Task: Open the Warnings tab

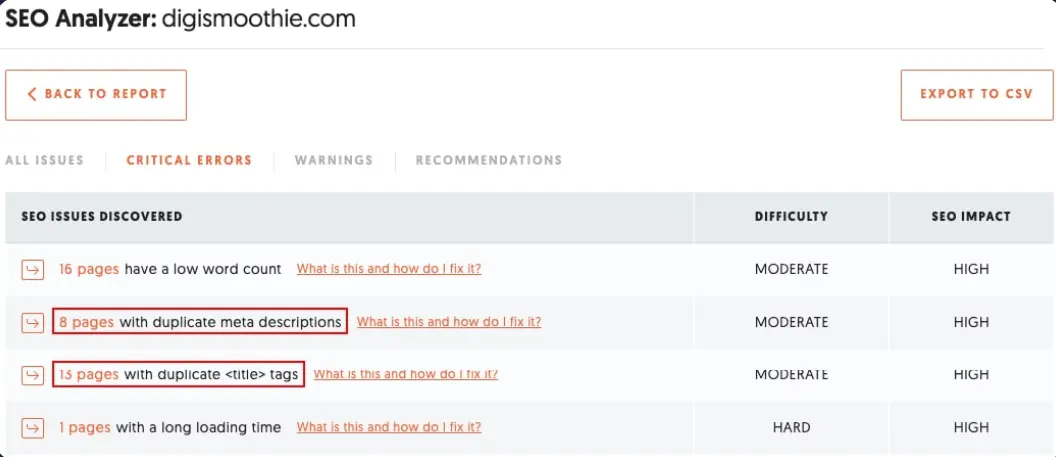Action: pyautogui.click(x=333, y=160)
